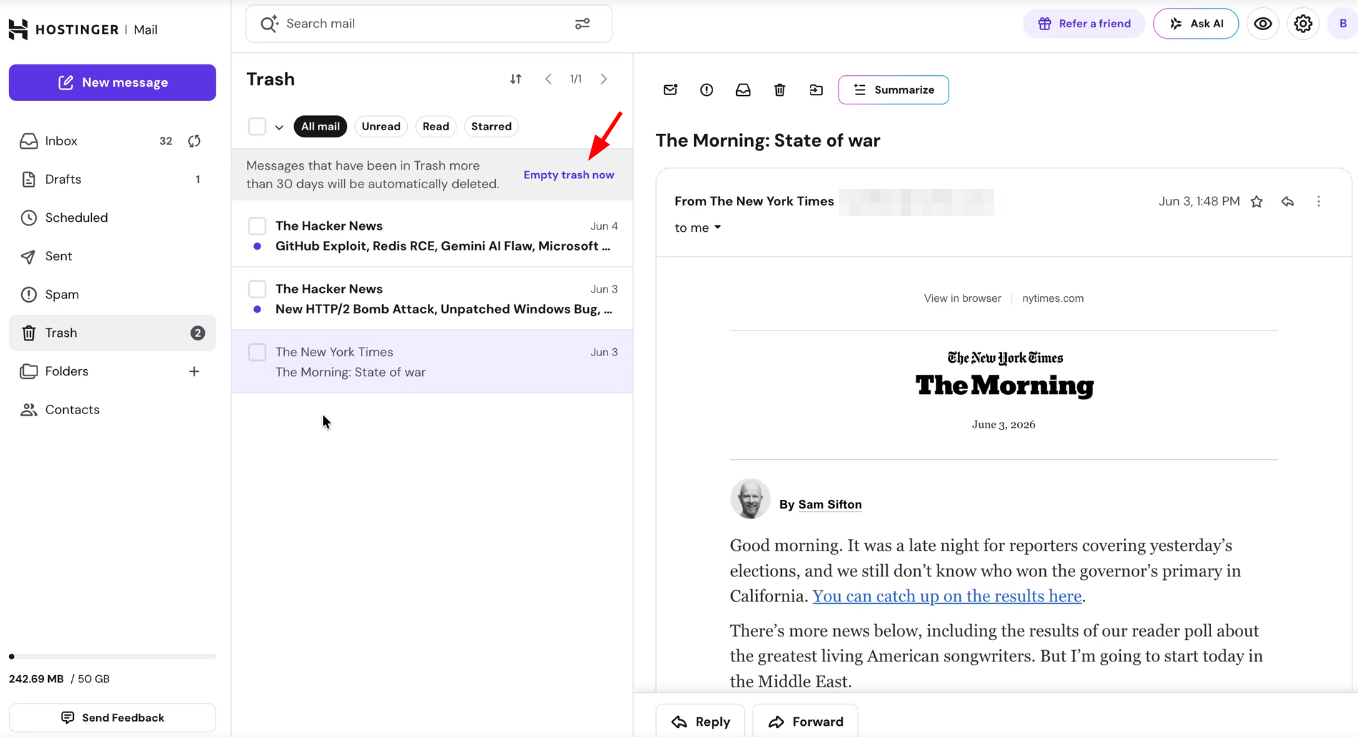Expand the Folders section
1358x737 pixels.
pos(67,371)
